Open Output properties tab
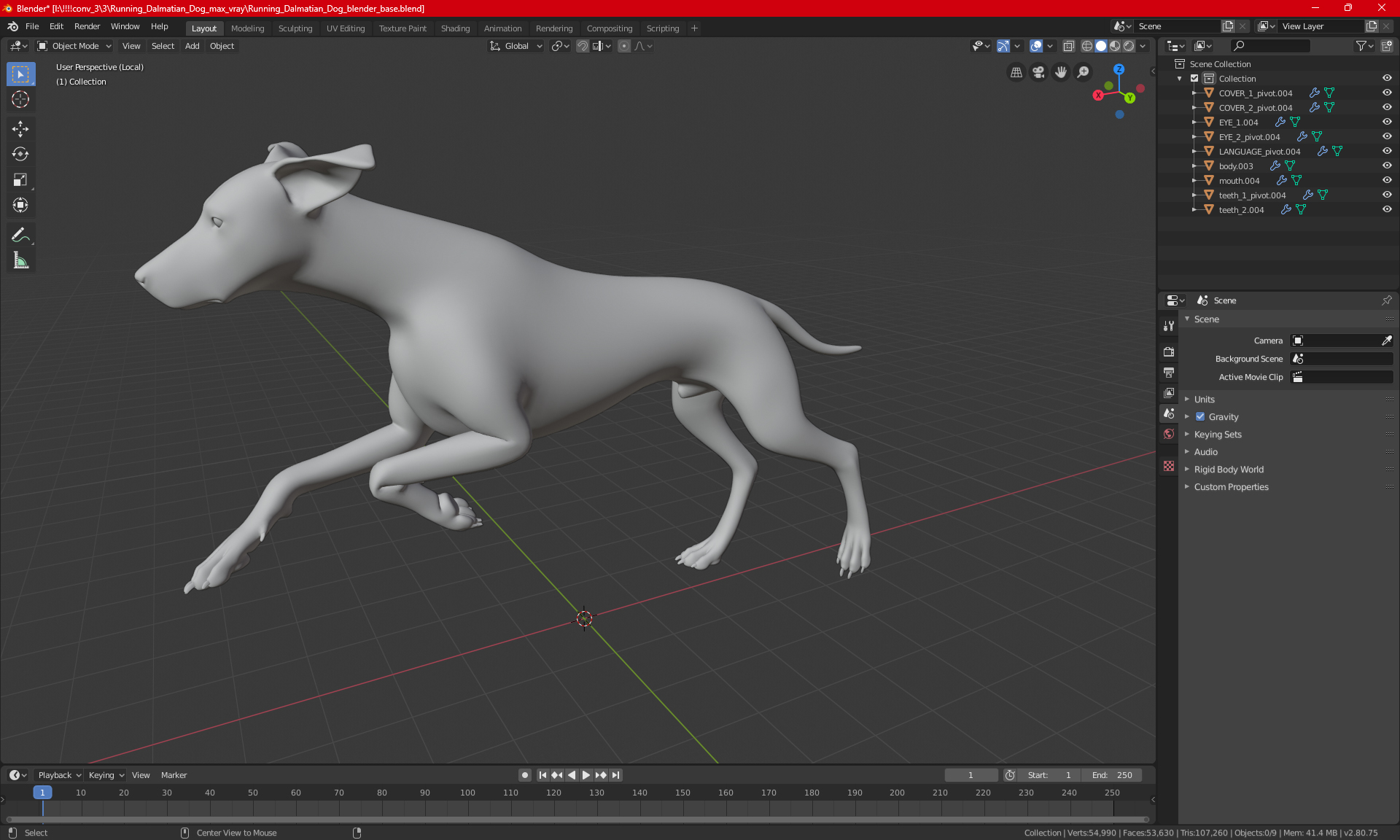 (x=1169, y=373)
